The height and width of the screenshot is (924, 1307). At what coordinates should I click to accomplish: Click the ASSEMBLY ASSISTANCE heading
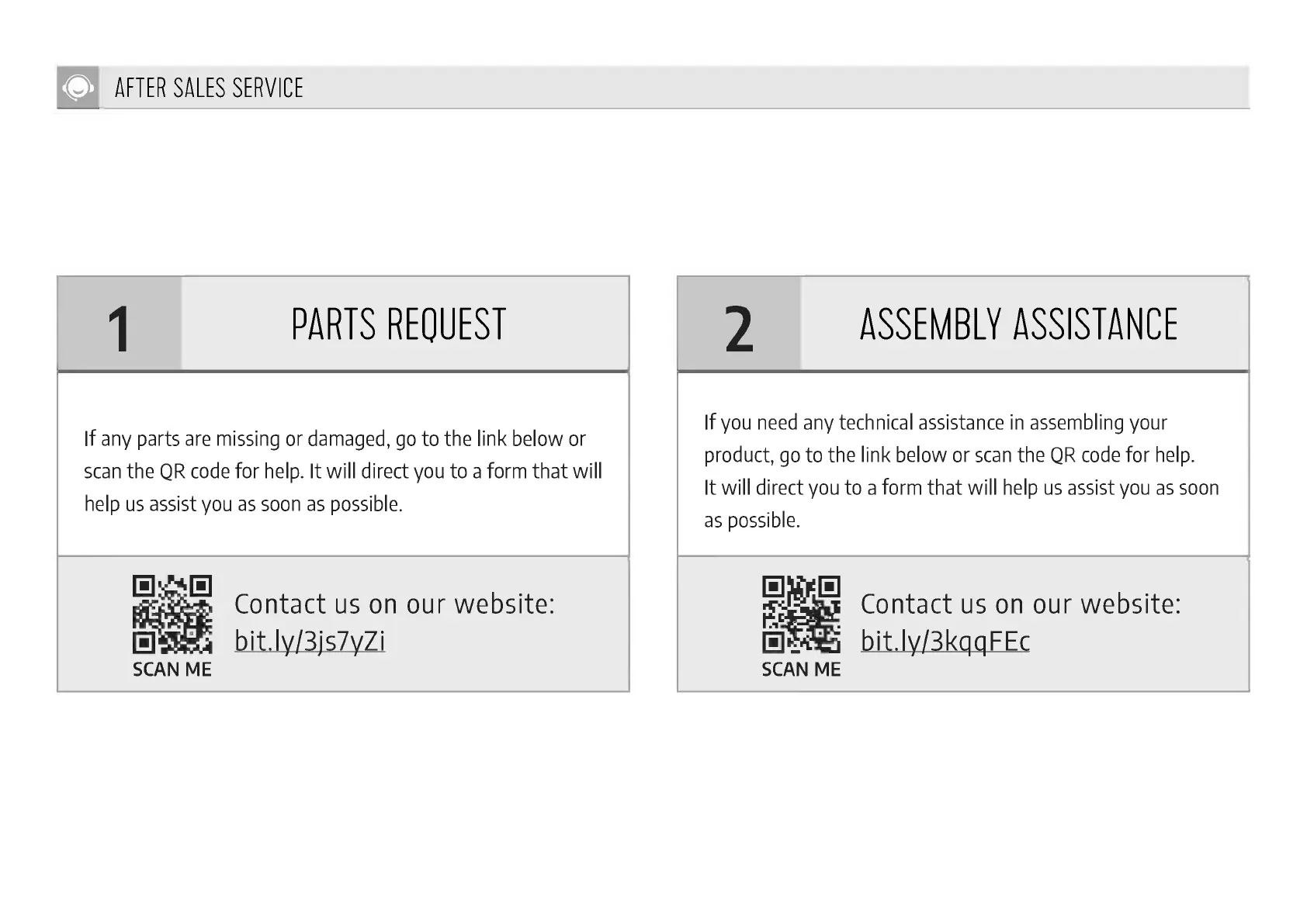point(1018,324)
